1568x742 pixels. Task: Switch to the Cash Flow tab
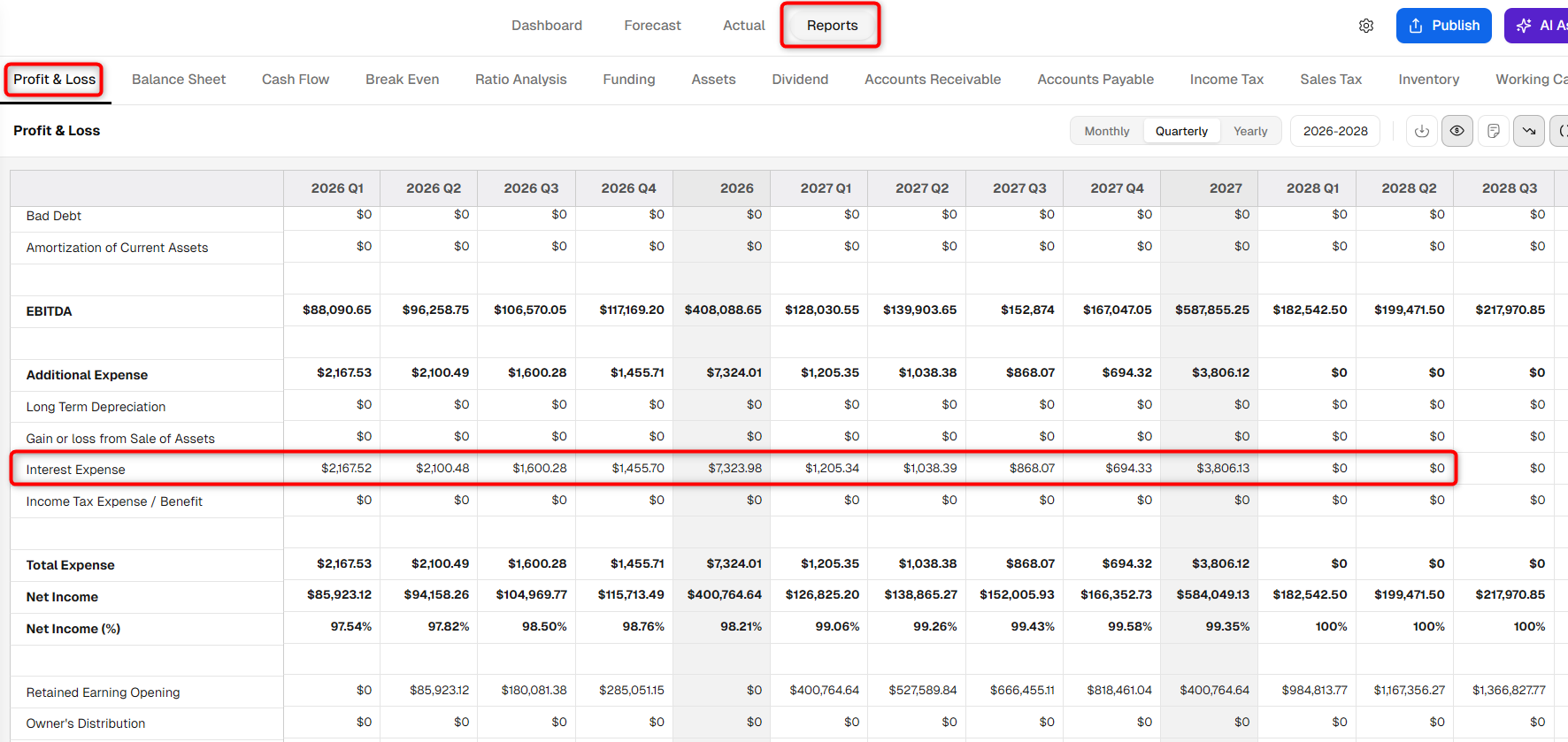(296, 80)
